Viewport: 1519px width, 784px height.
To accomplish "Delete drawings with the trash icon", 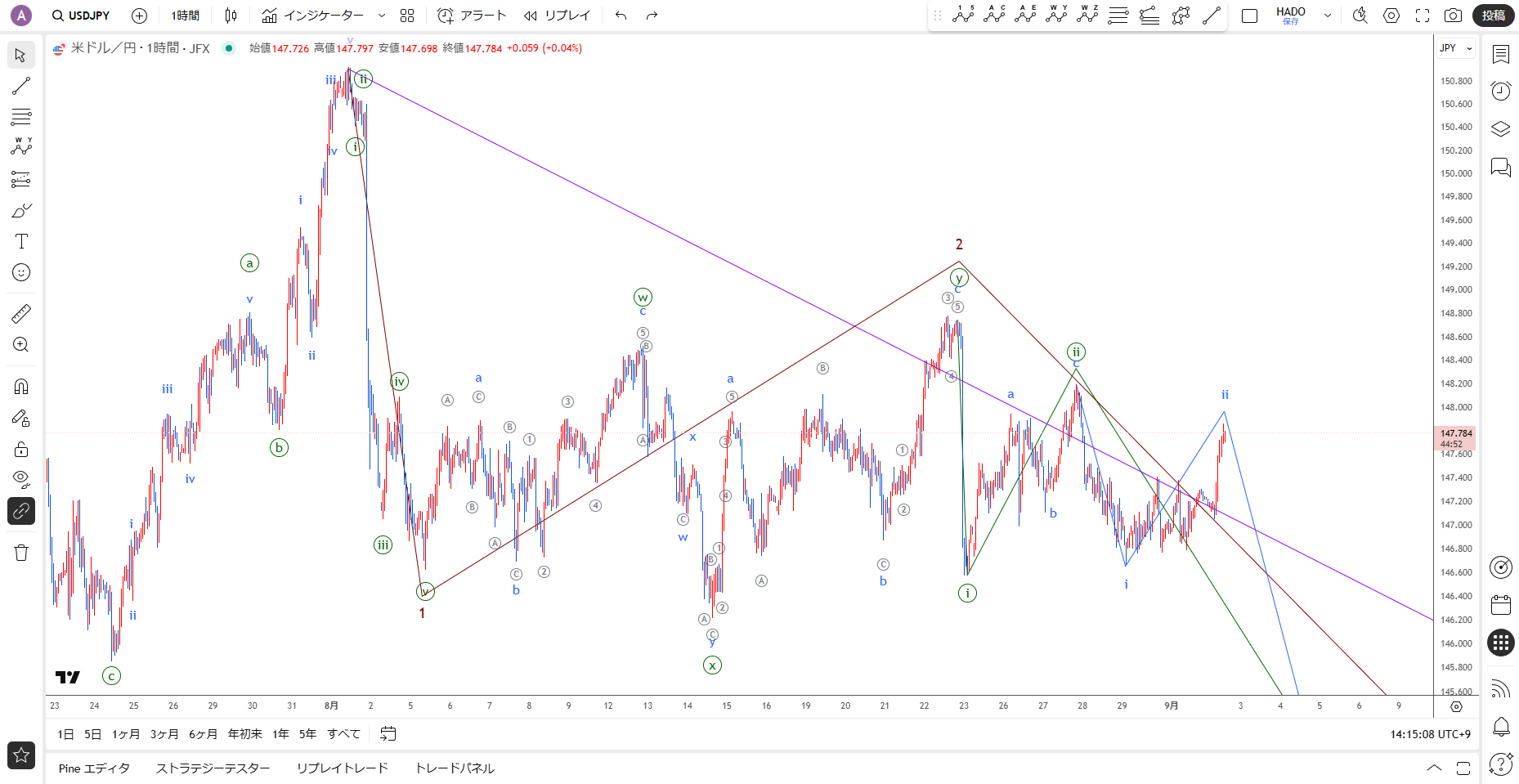I will point(21,553).
